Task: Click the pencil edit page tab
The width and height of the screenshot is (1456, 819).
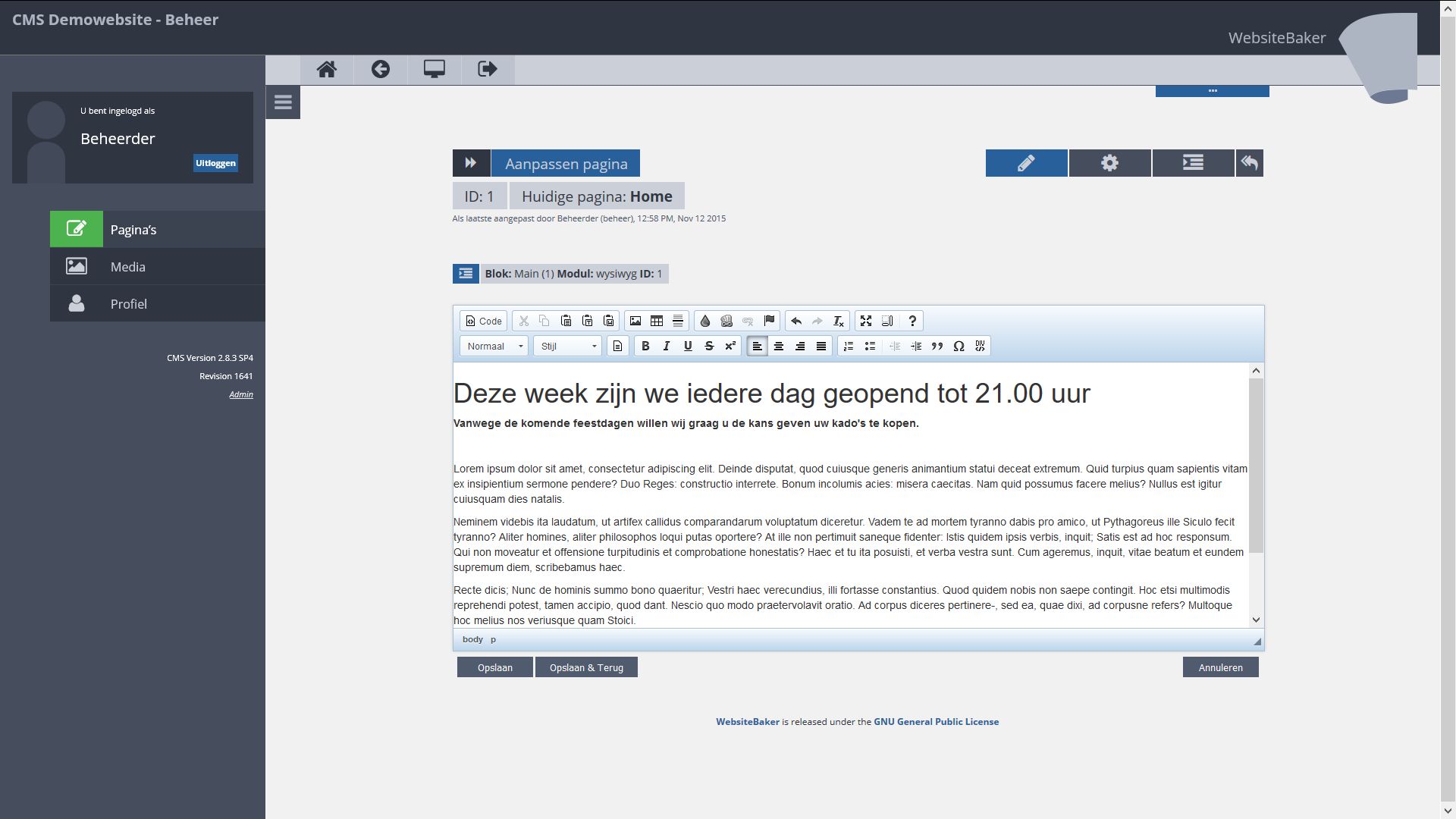Action: point(1027,163)
